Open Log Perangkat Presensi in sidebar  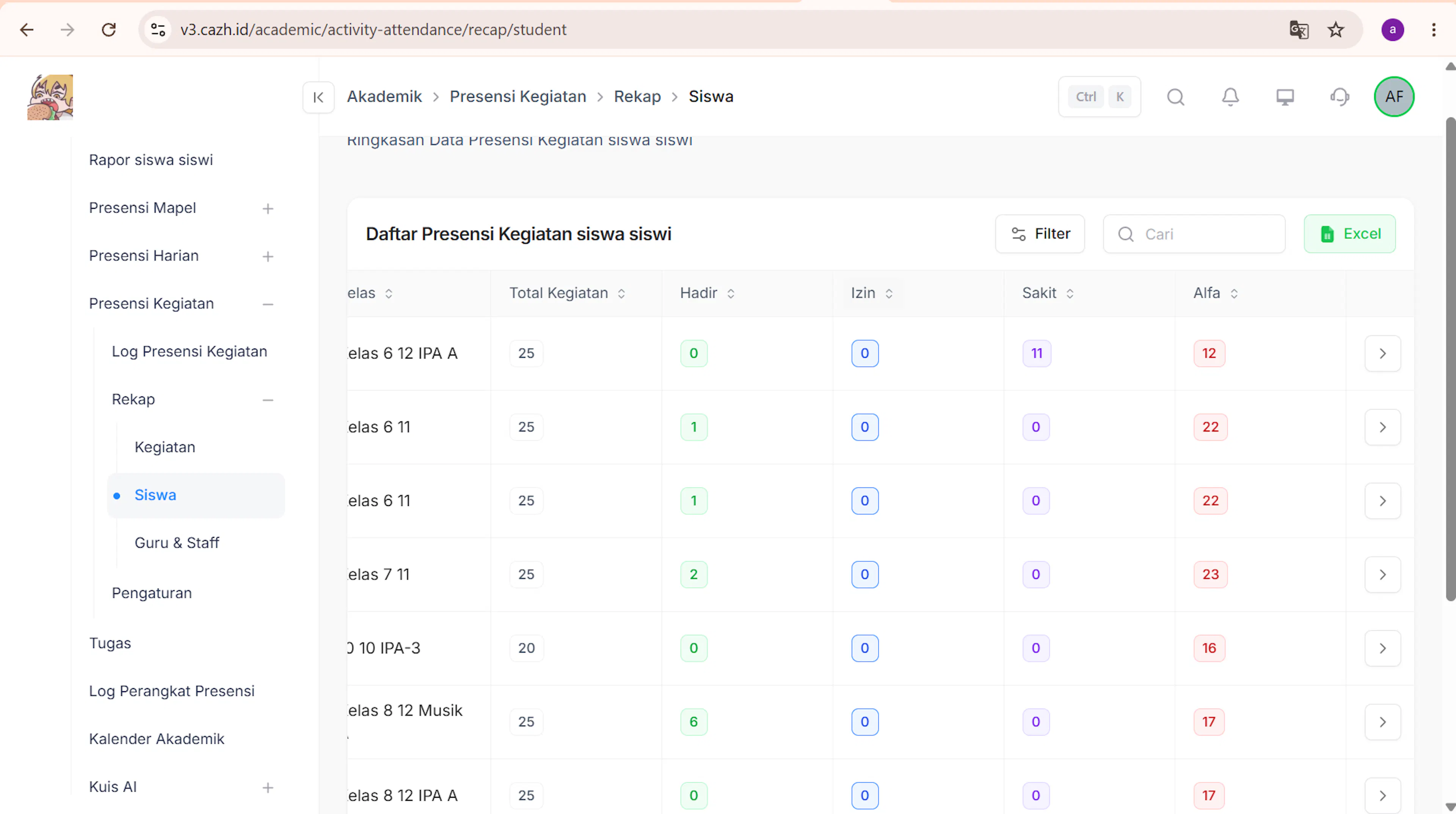click(x=172, y=691)
